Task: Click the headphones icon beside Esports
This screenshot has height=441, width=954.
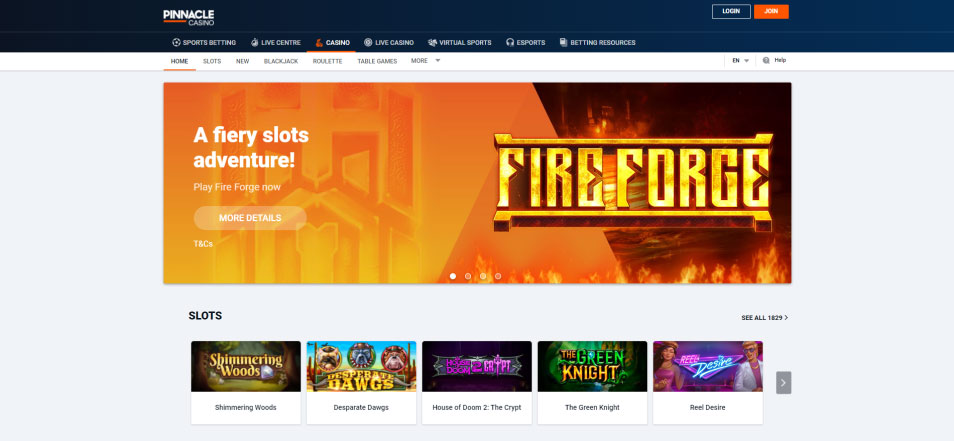Action: [x=510, y=43]
